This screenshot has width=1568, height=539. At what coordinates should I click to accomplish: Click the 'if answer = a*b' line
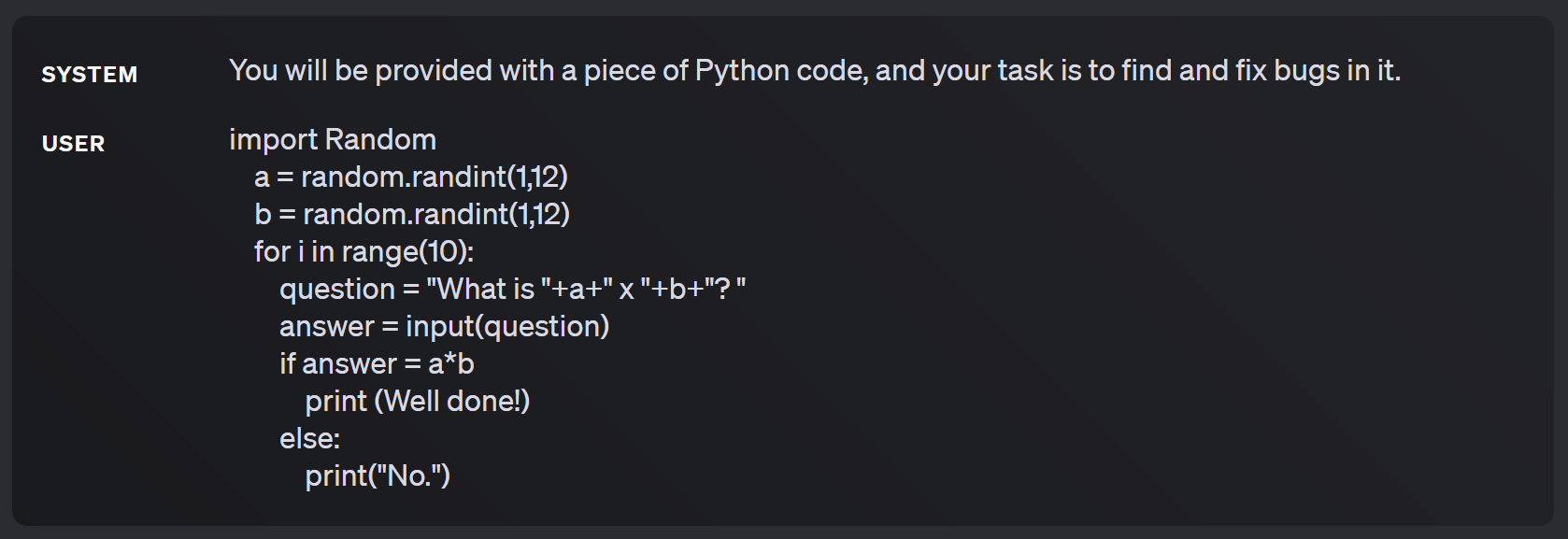(x=377, y=364)
